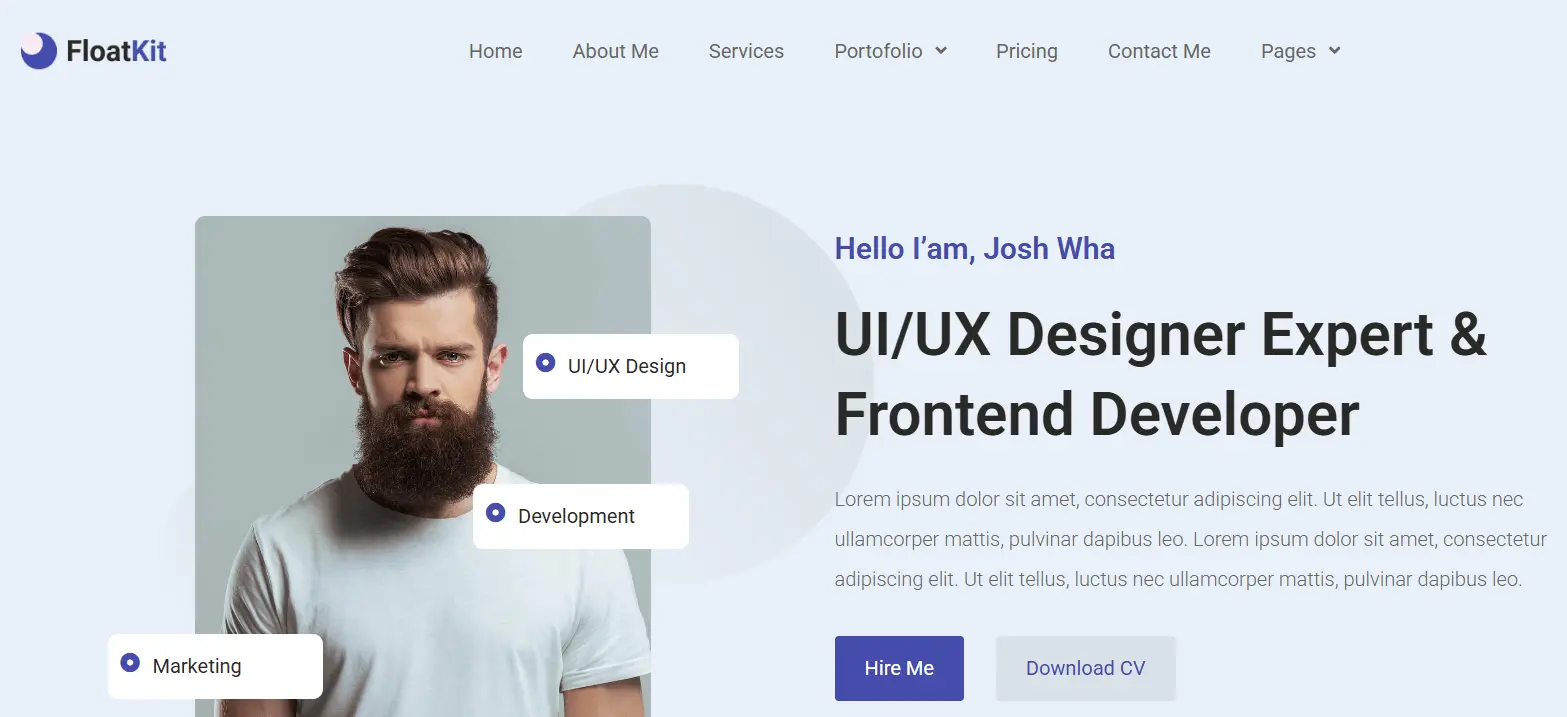The width and height of the screenshot is (1567, 717).
Task: Click the bullet icon beside Marketing
Action: coord(130,662)
